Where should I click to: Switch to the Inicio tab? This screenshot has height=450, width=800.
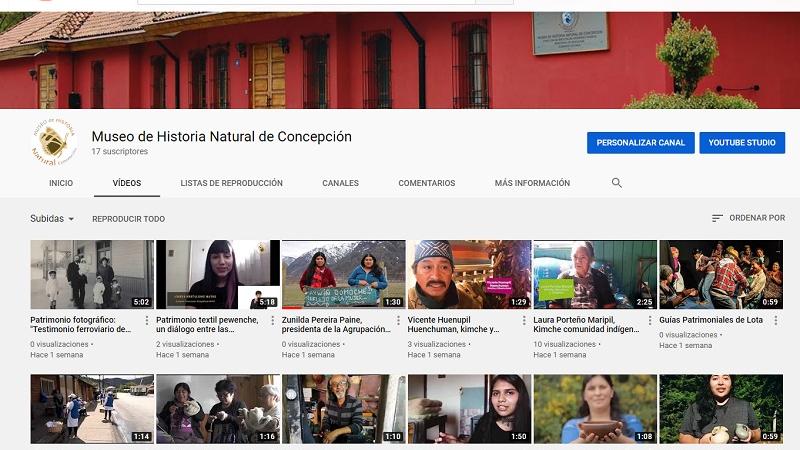pos(61,183)
